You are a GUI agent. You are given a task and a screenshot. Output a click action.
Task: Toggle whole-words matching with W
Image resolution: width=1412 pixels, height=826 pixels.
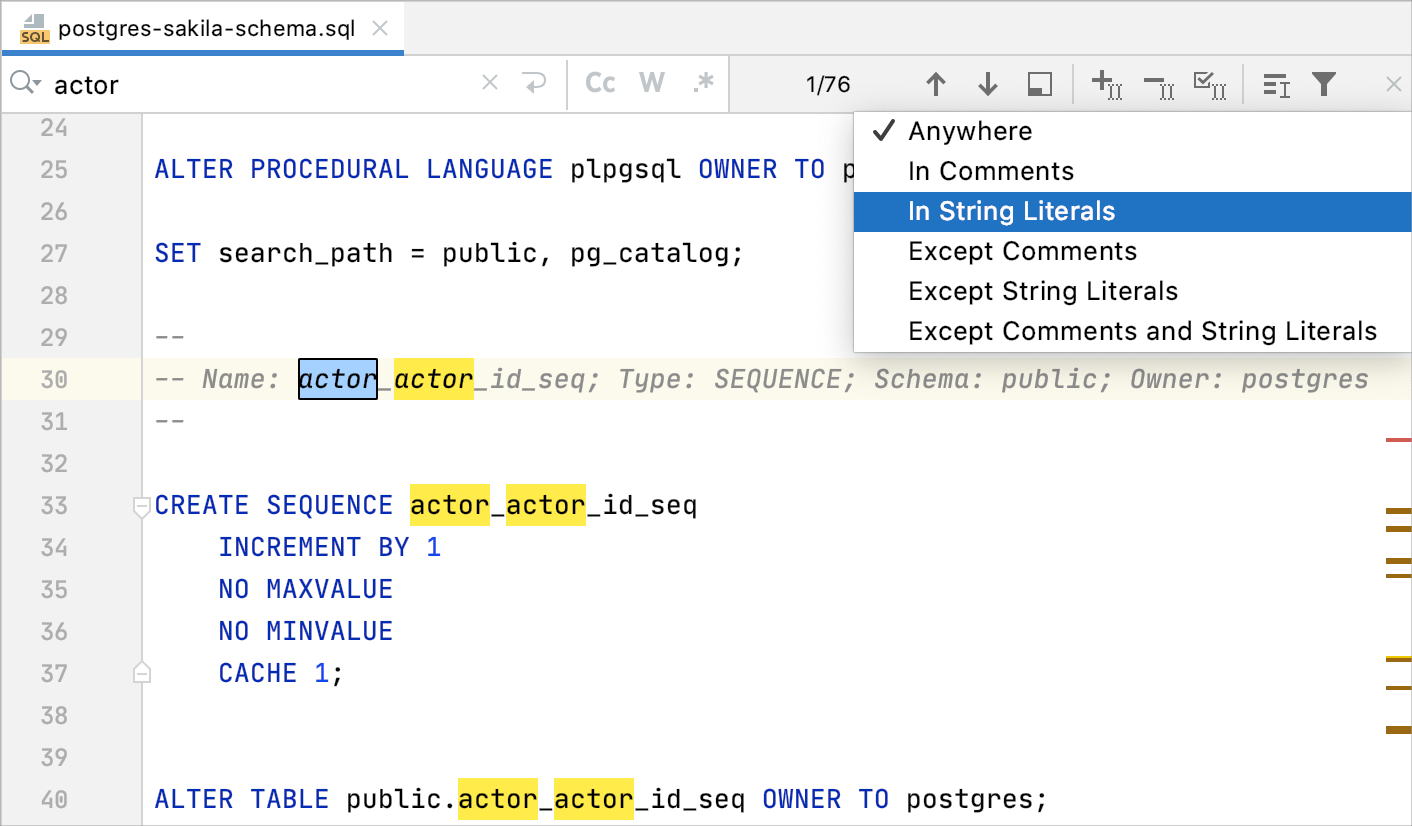[x=649, y=84]
